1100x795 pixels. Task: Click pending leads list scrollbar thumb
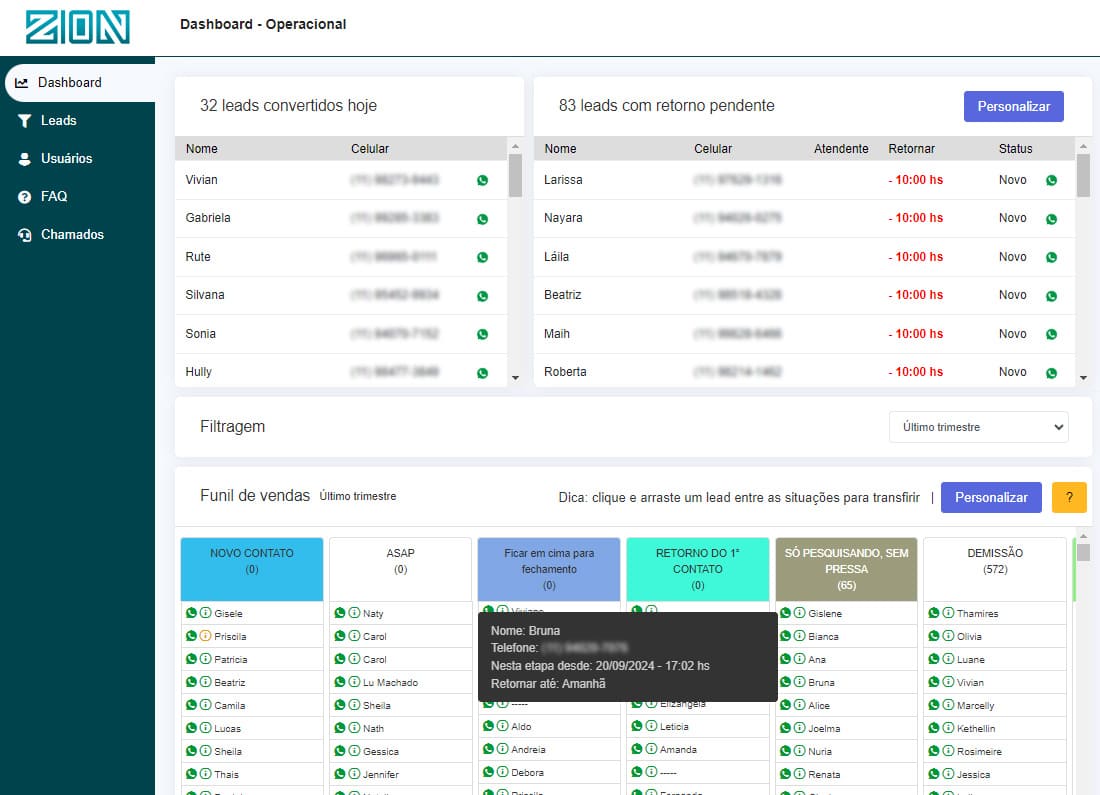1083,175
